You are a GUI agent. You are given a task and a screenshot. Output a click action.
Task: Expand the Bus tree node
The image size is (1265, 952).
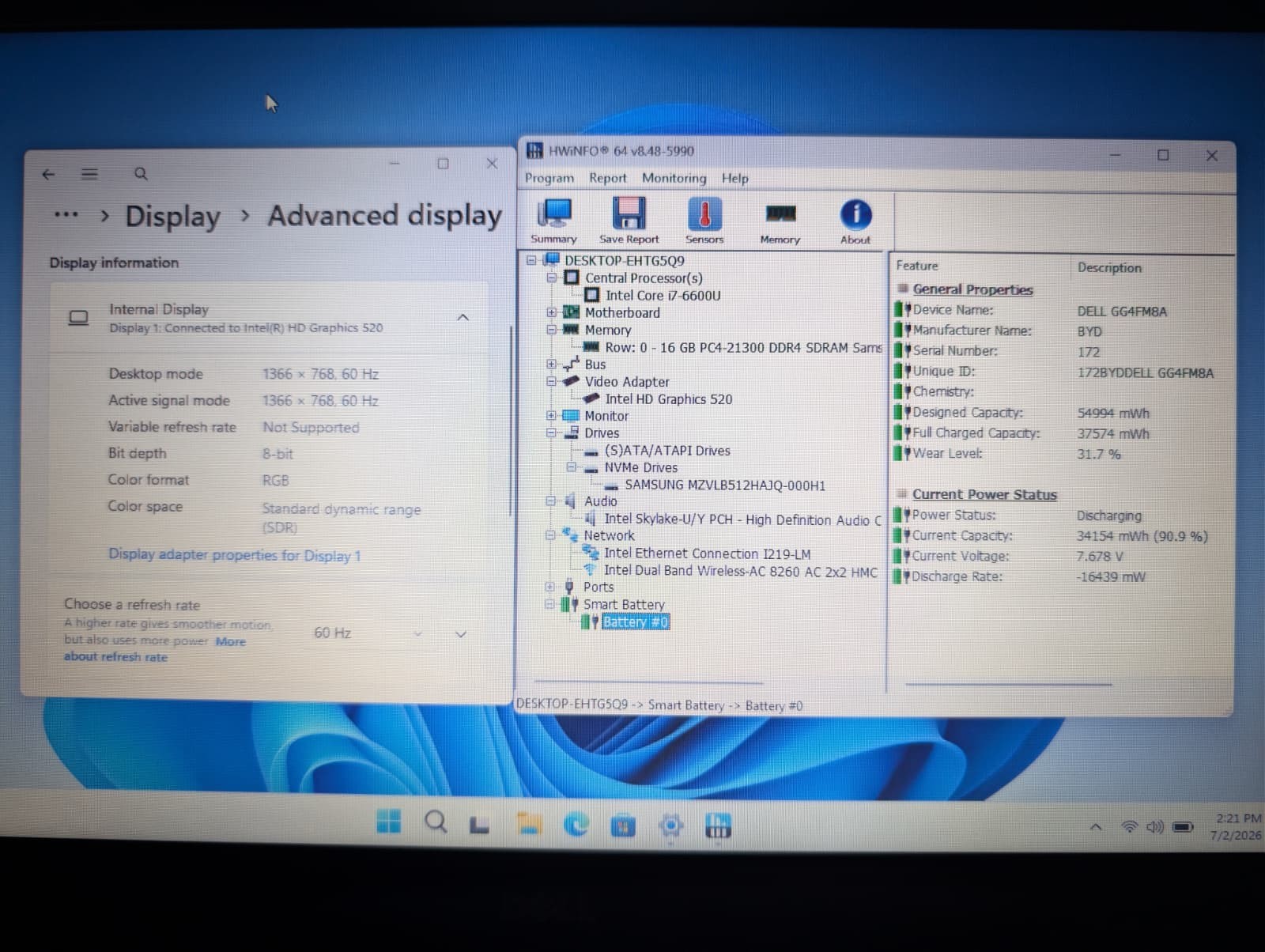(x=551, y=364)
